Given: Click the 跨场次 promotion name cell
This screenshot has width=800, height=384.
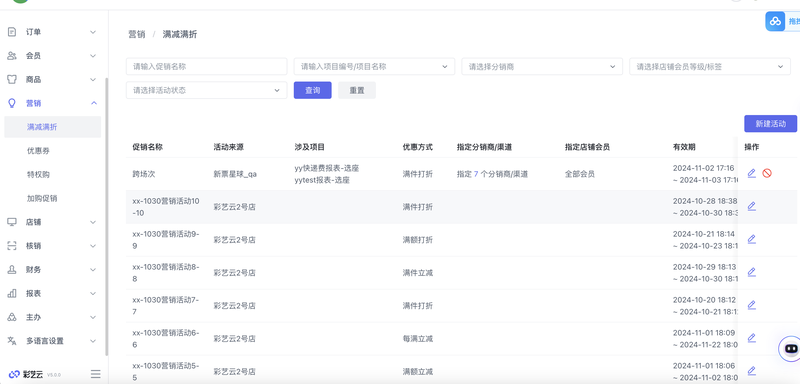Looking at the screenshot, I should pos(144,174).
